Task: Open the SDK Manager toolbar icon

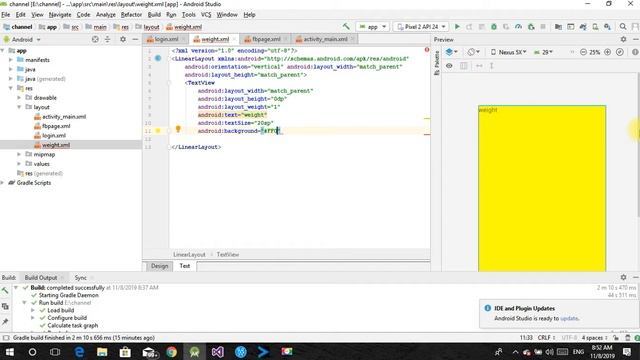Action: point(608,27)
